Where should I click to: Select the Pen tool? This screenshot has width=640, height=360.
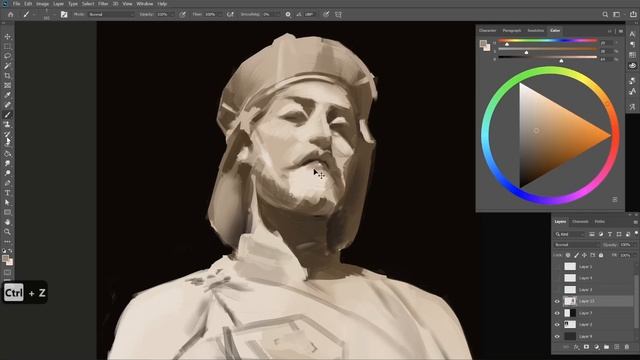[x=7, y=183]
